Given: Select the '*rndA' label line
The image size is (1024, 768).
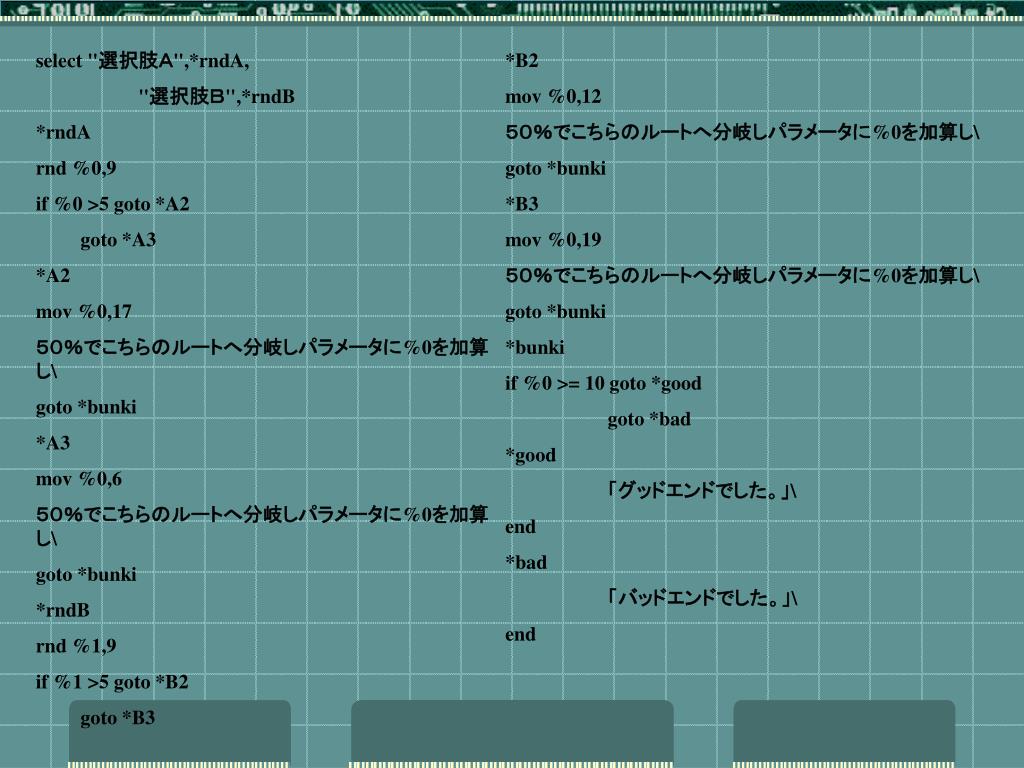Looking at the screenshot, I should point(63,133).
